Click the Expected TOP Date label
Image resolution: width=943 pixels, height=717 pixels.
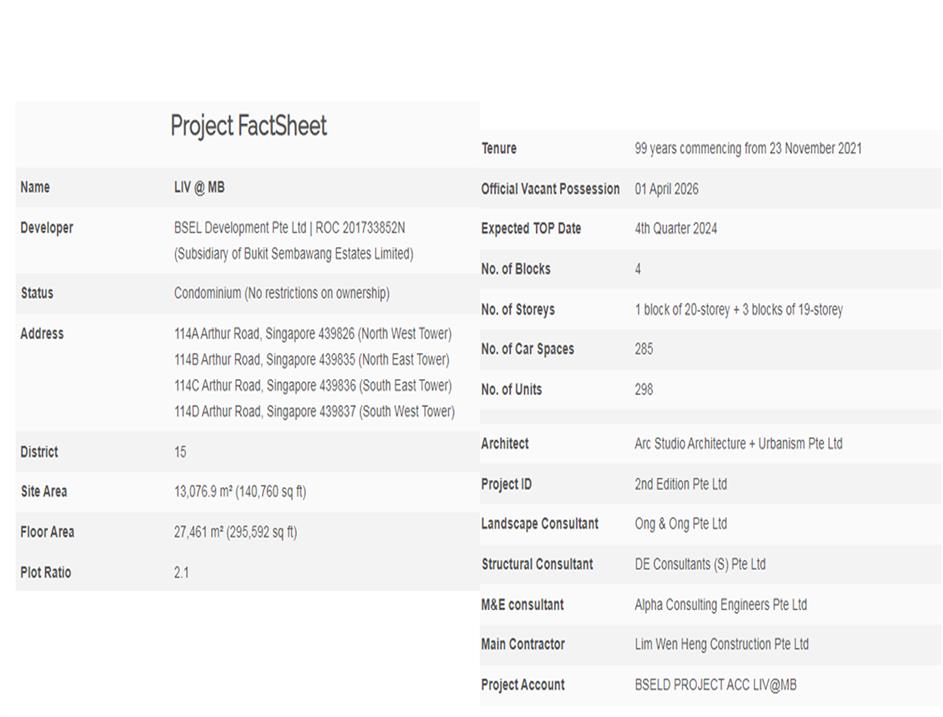(530, 229)
